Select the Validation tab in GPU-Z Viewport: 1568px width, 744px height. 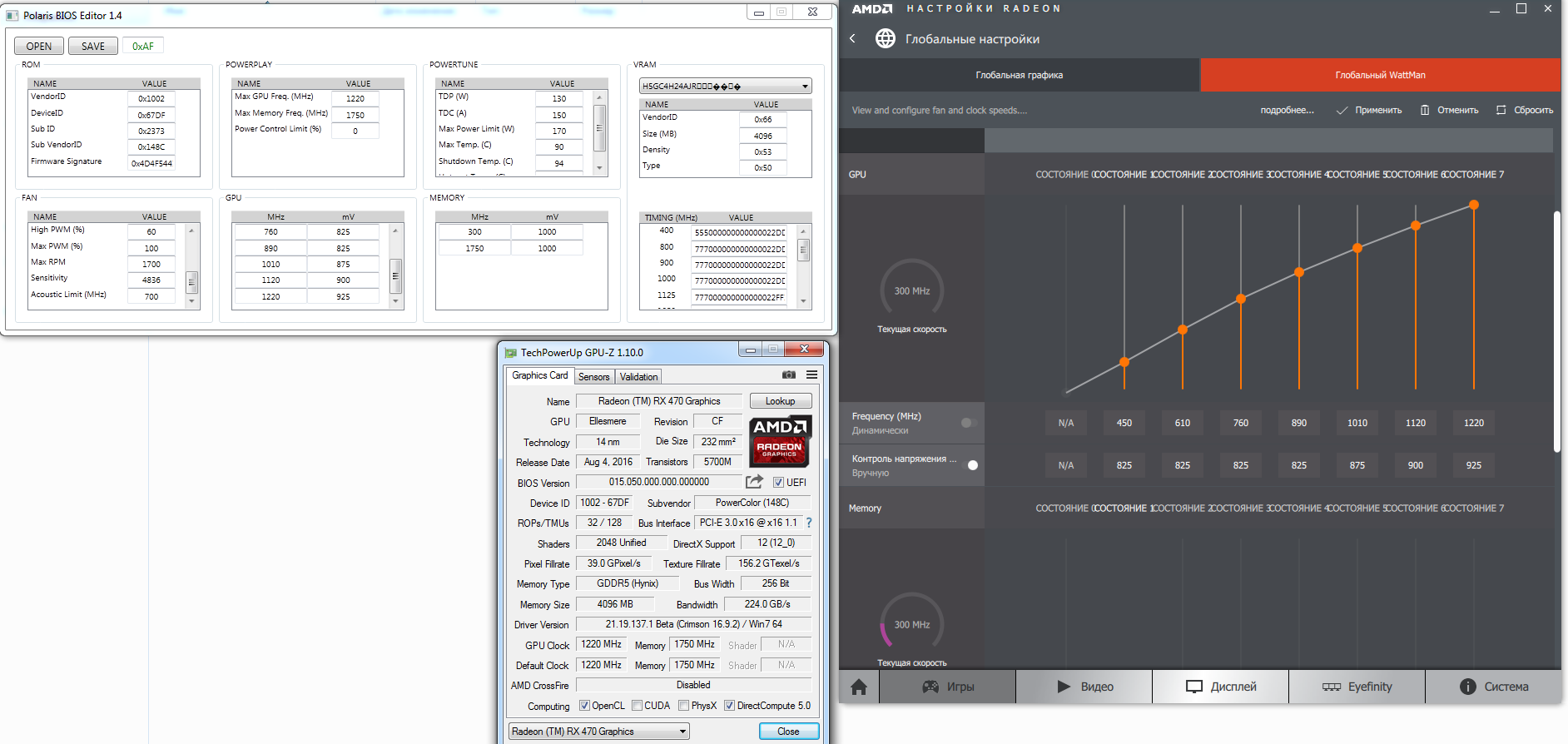638,377
